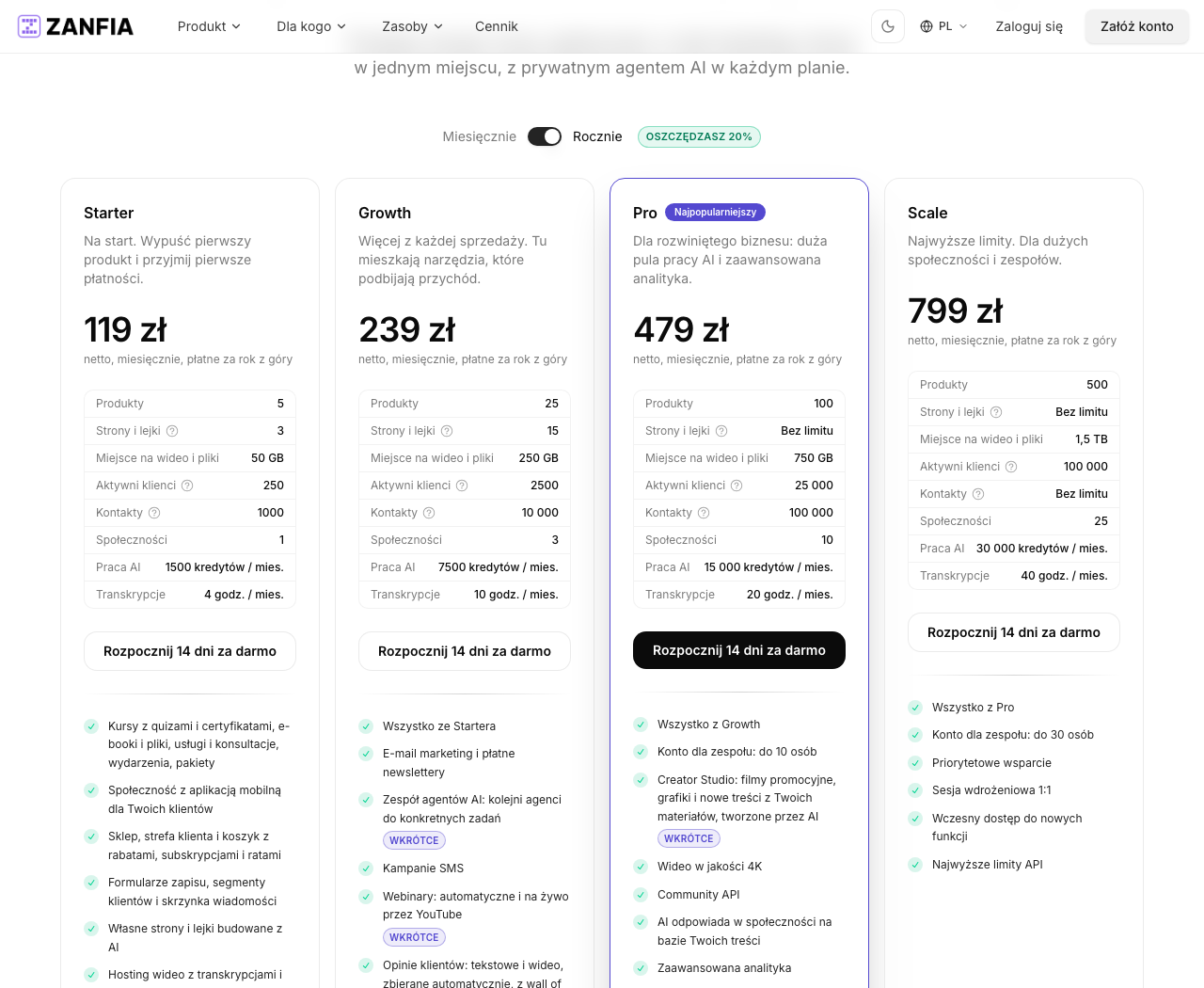
Task: Click the globe language icon
Action: (x=927, y=26)
